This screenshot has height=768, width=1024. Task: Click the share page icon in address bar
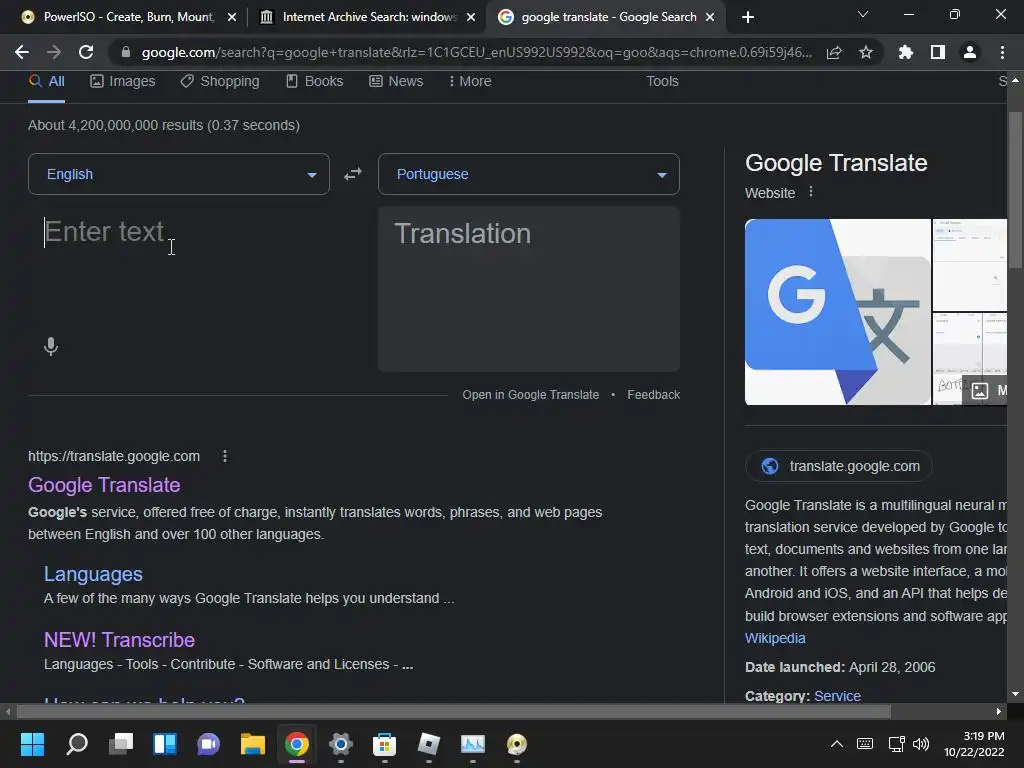(x=834, y=53)
